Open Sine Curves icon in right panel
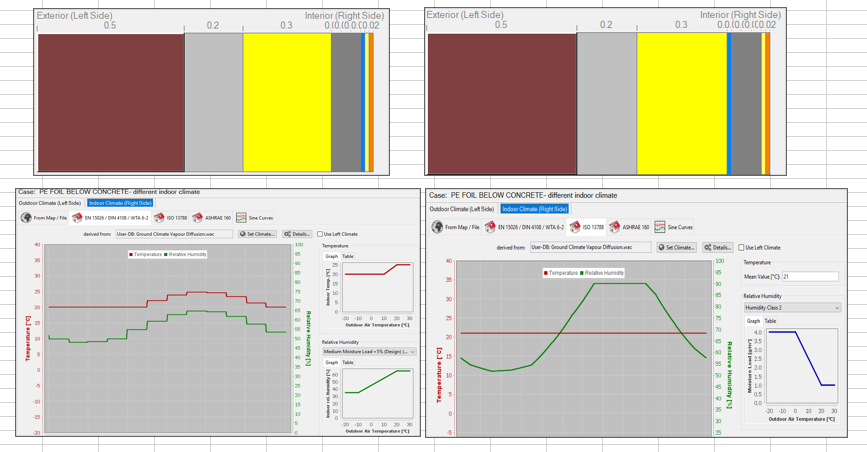This screenshot has width=867, height=452. click(660, 227)
